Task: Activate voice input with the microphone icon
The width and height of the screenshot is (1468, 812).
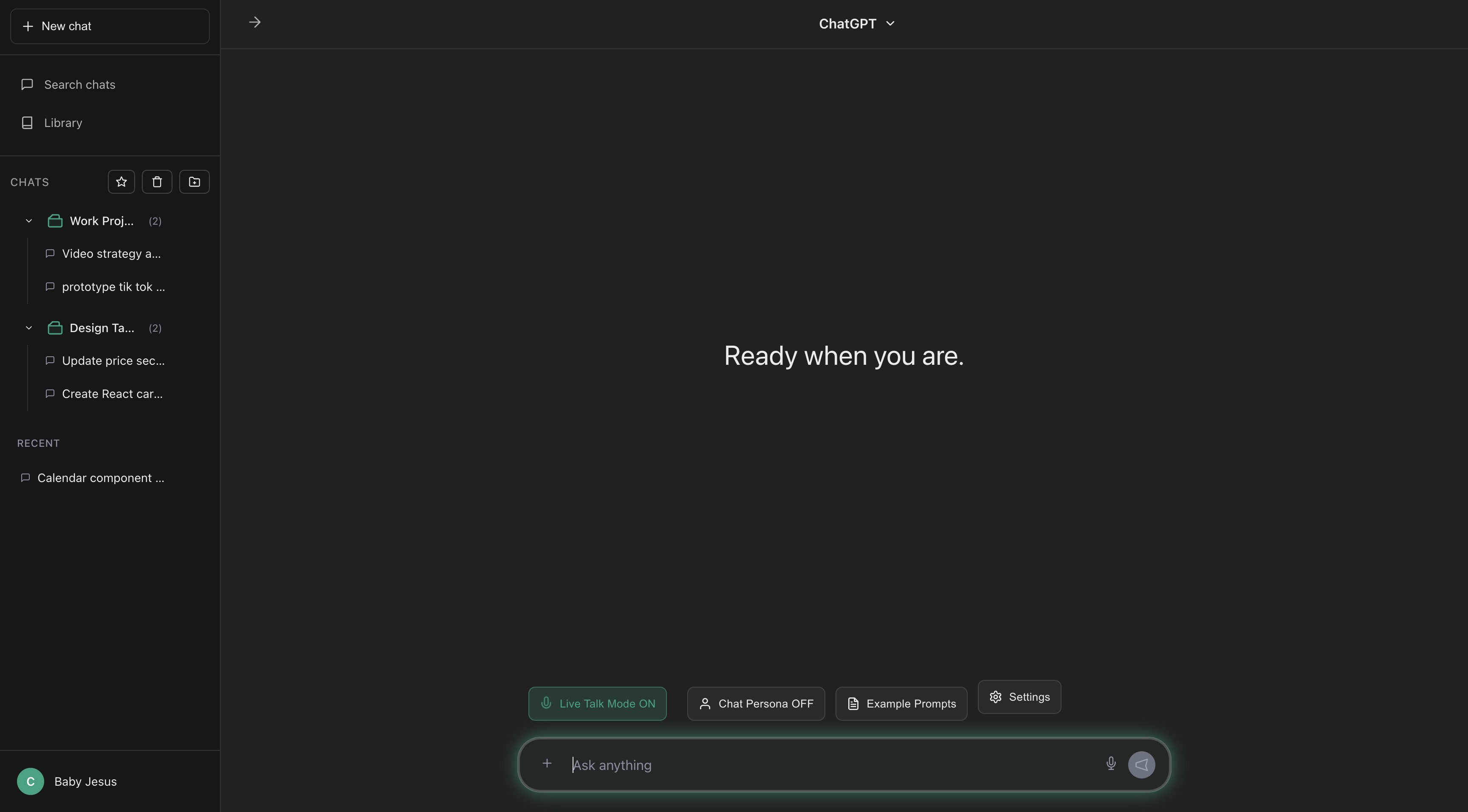Action: [1110, 764]
